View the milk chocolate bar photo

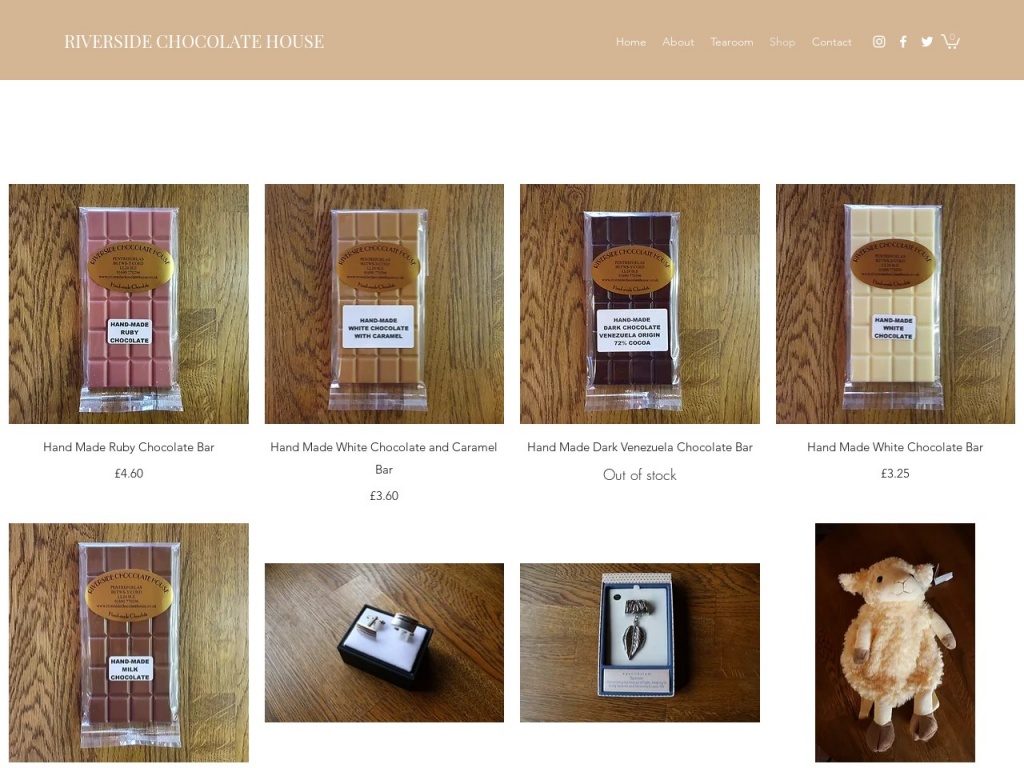pyautogui.click(x=129, y=643)
